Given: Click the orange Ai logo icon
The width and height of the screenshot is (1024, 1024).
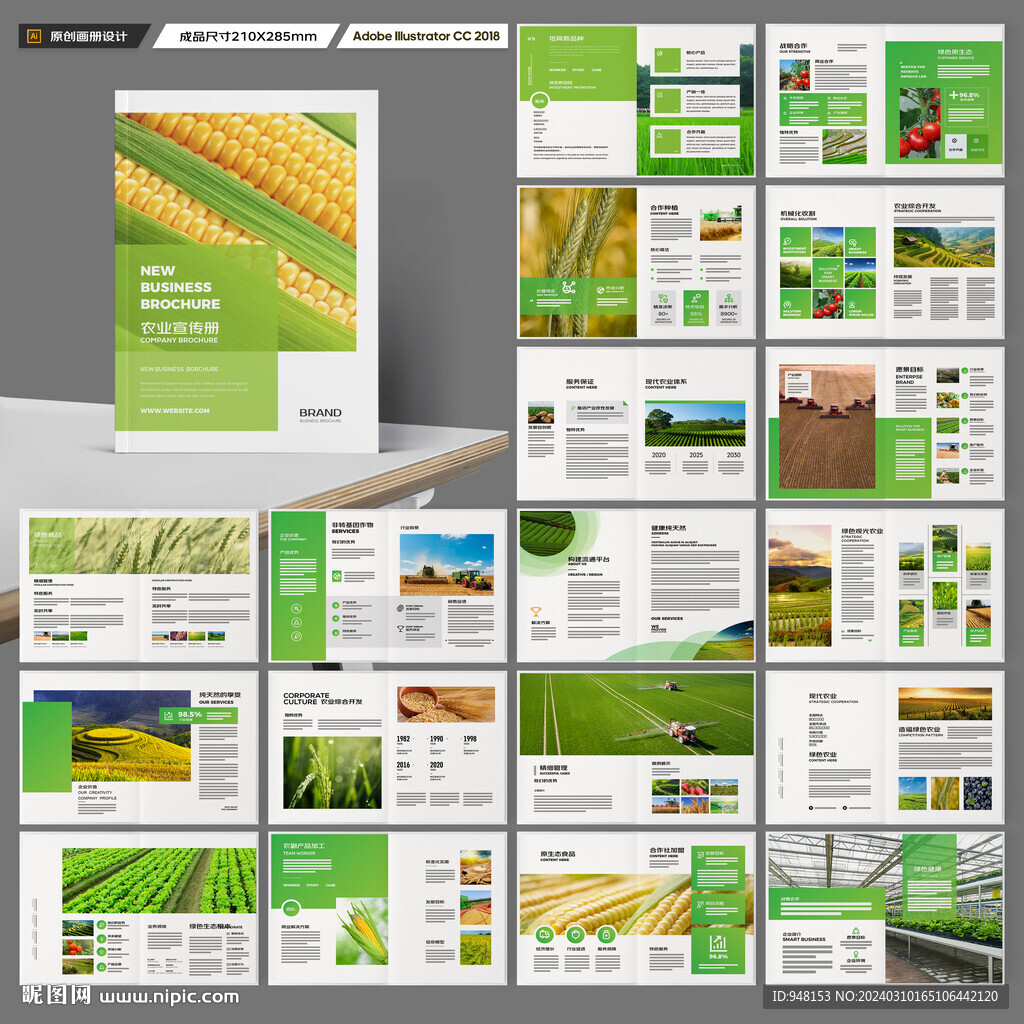Looking at the screenshot, I should (34, 36).
